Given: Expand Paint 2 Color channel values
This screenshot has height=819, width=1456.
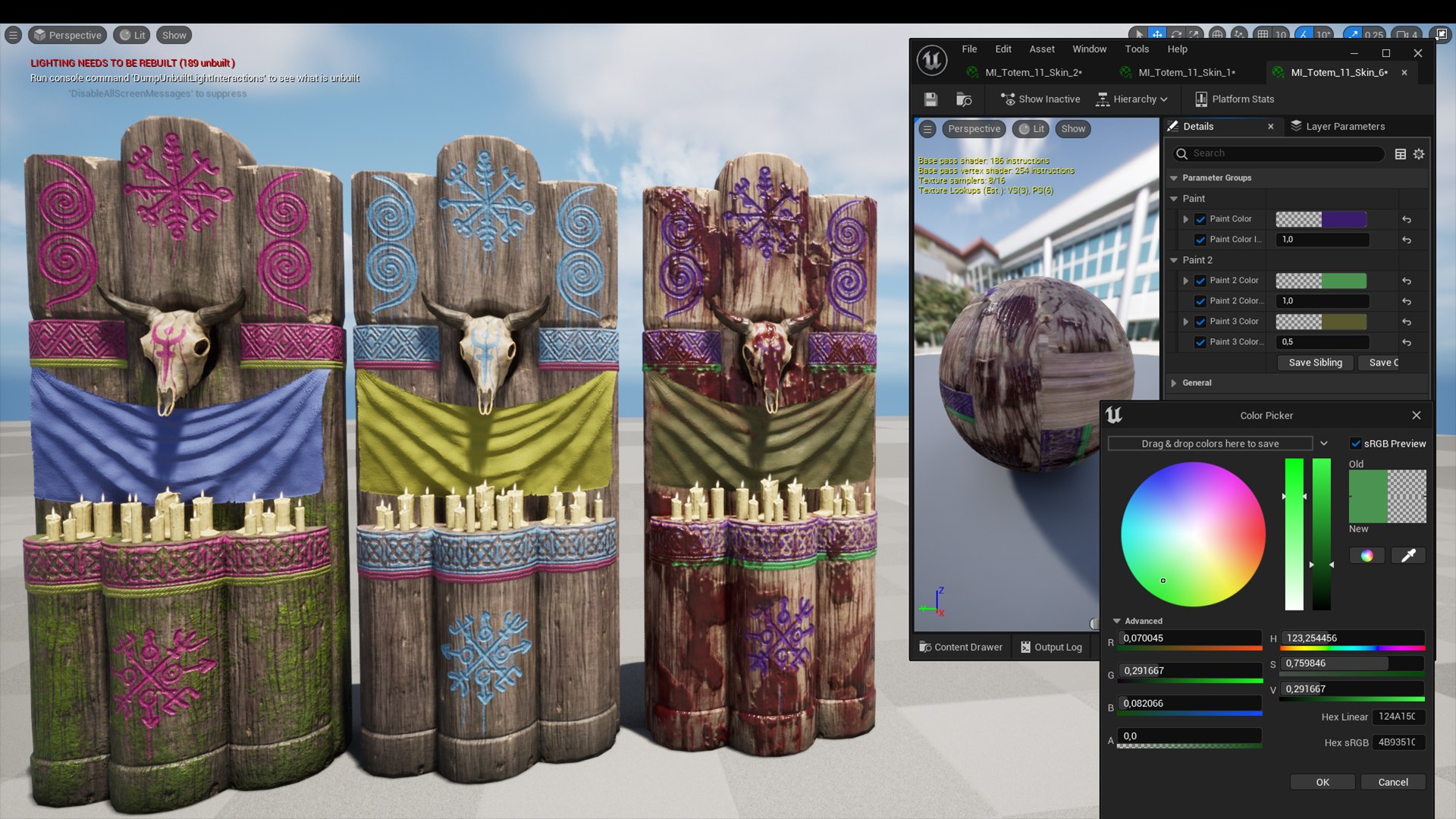Looking at the screenshot, I should (1186, 281).
